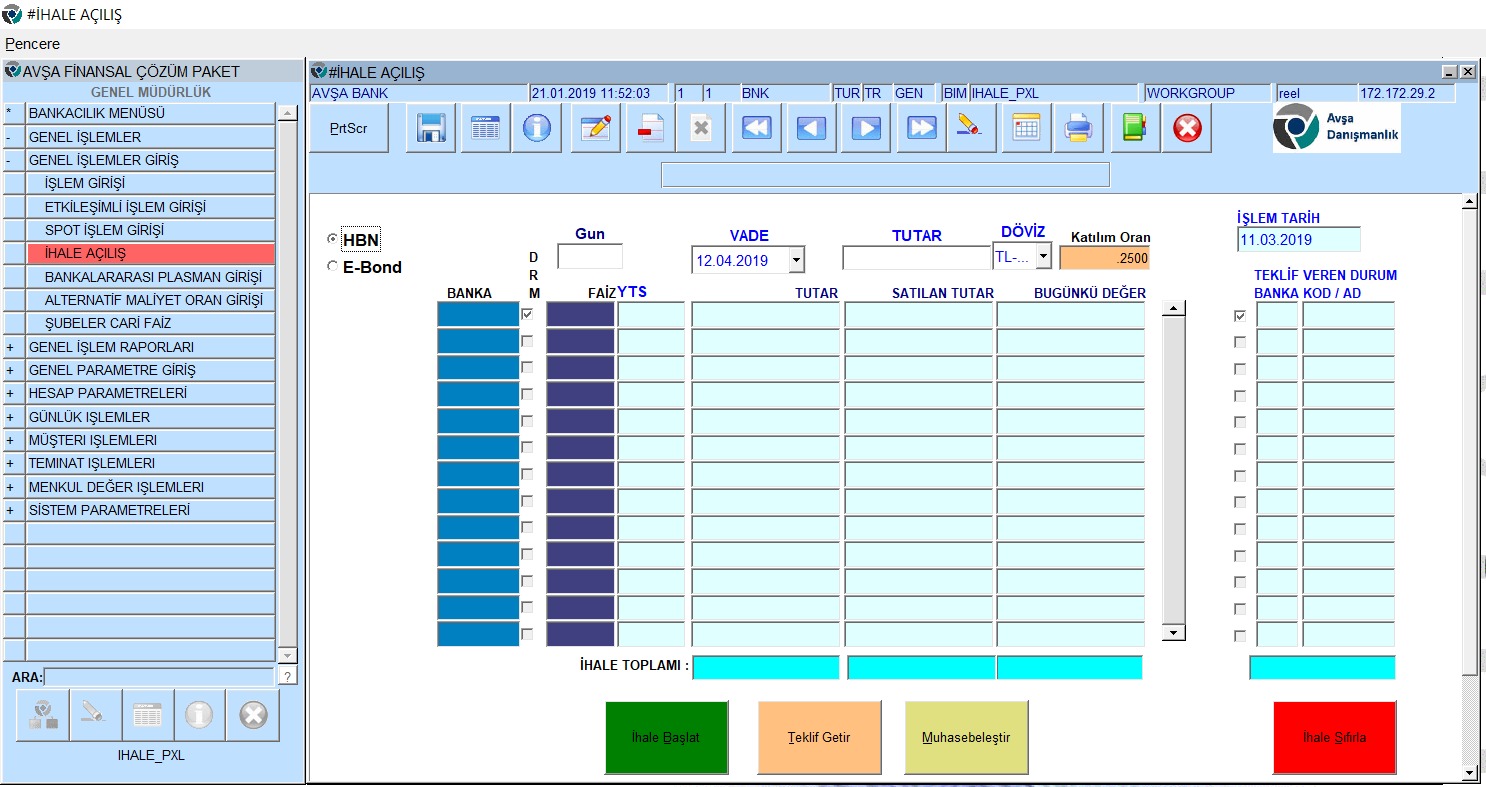This screenshot has width=1486, height=787.
Task: Select BANKALARARASI PLASMAN GİRİŞİ item
Action: pyautogui.click(x=150, y=277)
